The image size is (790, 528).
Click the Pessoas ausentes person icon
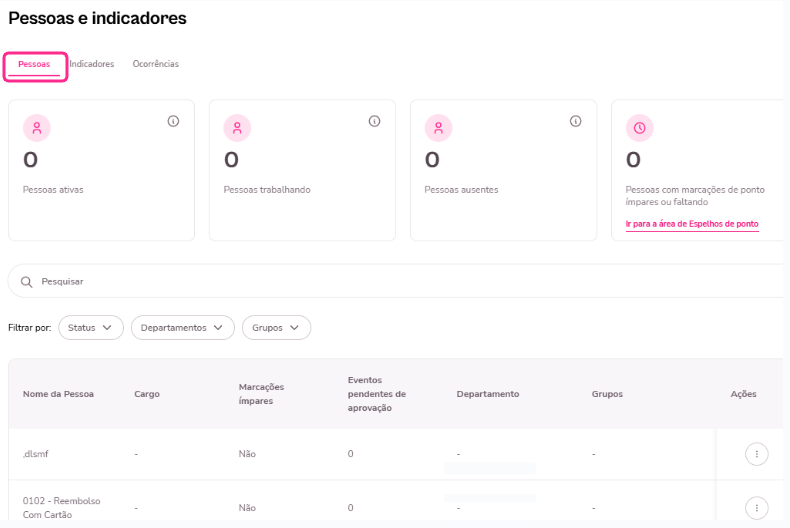(x=438, y=128)
